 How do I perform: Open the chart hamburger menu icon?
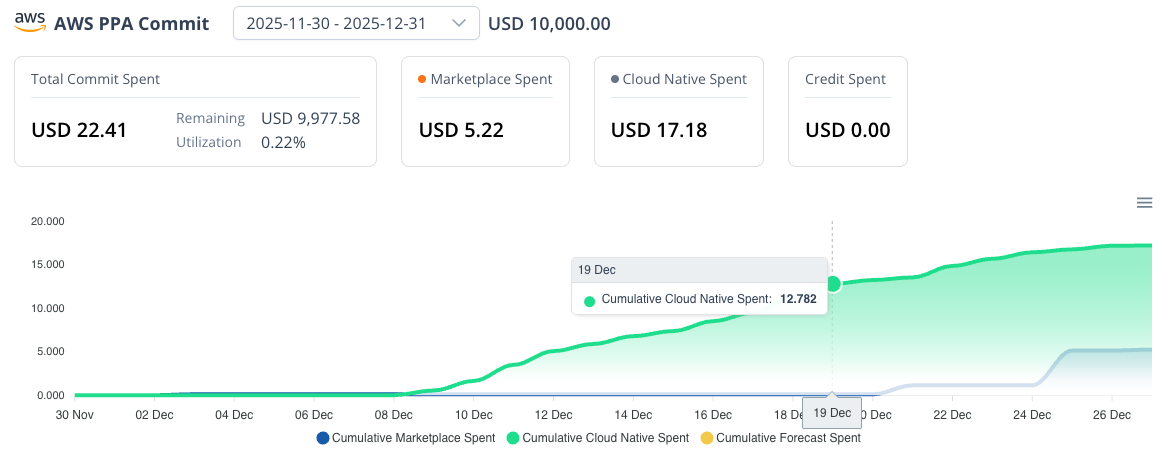pyautogui.click(x=1144, y=203)
